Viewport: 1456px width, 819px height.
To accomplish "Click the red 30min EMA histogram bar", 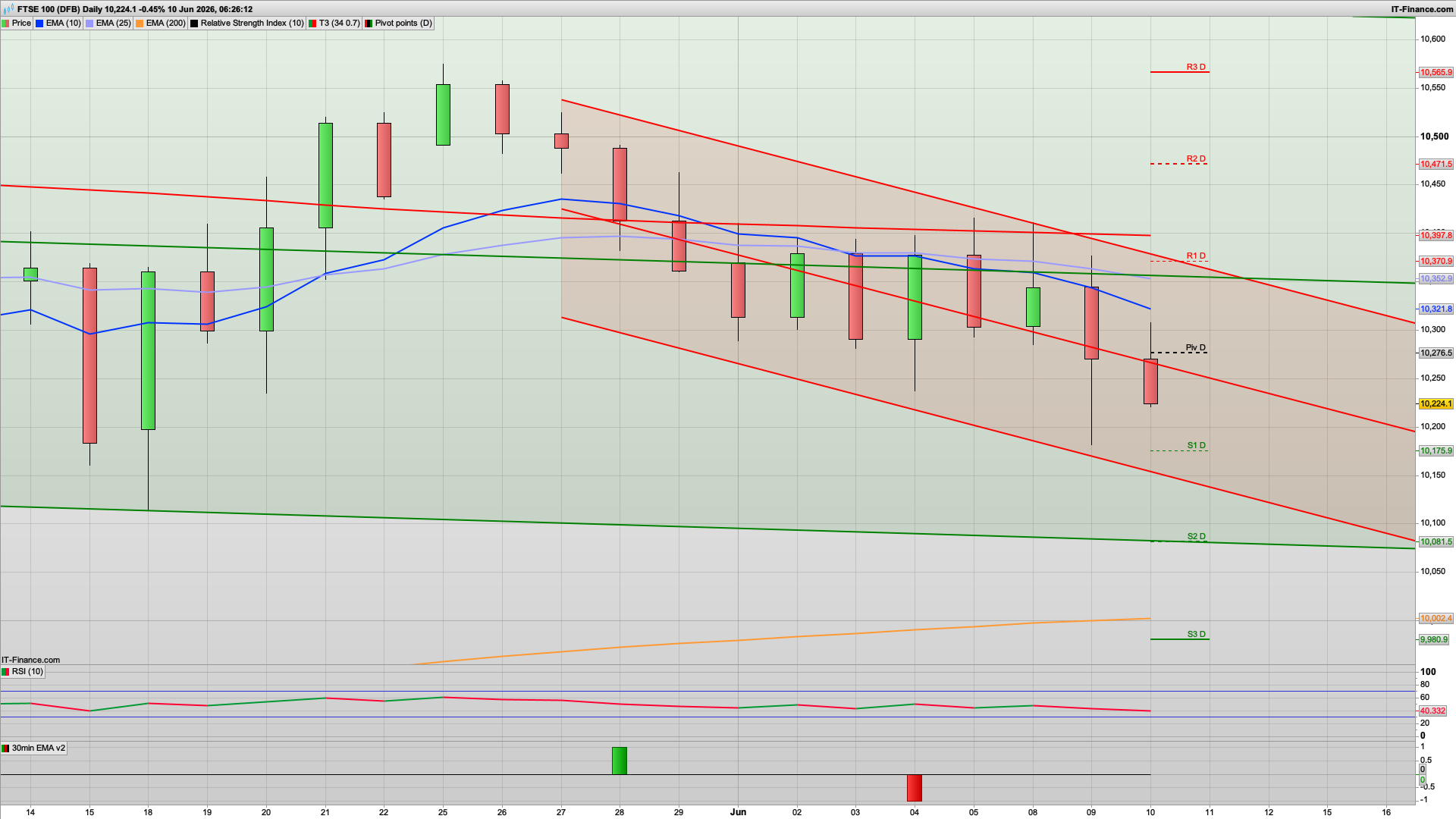I will (915, 788).
